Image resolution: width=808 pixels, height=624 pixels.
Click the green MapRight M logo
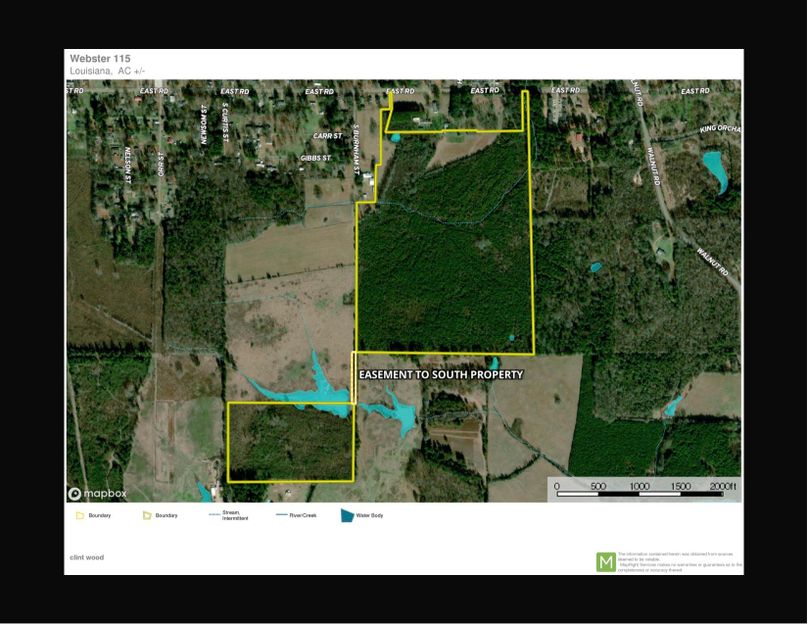pyautogui.click(x=606, y=562)
